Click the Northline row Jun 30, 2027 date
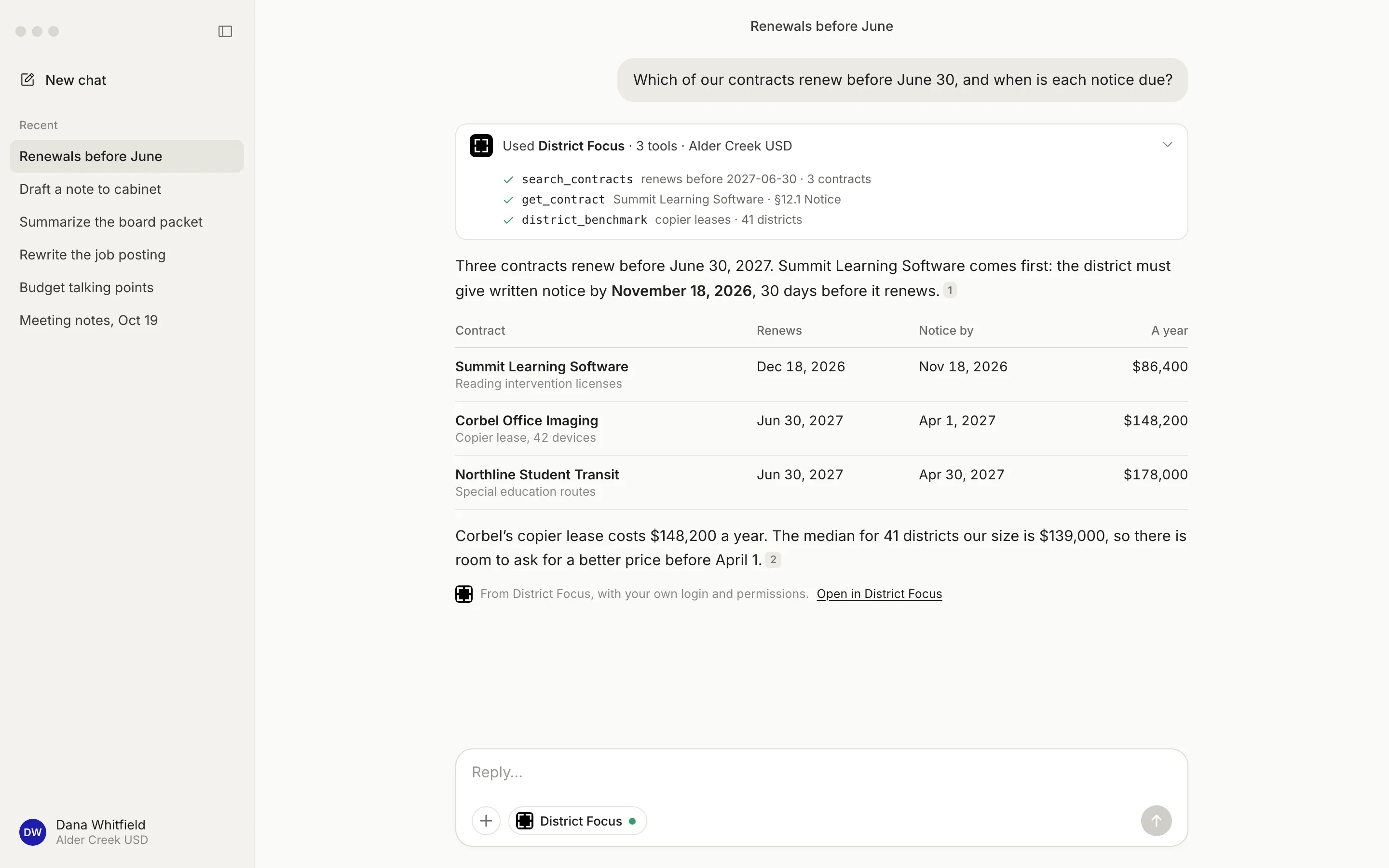 [800, 474]
